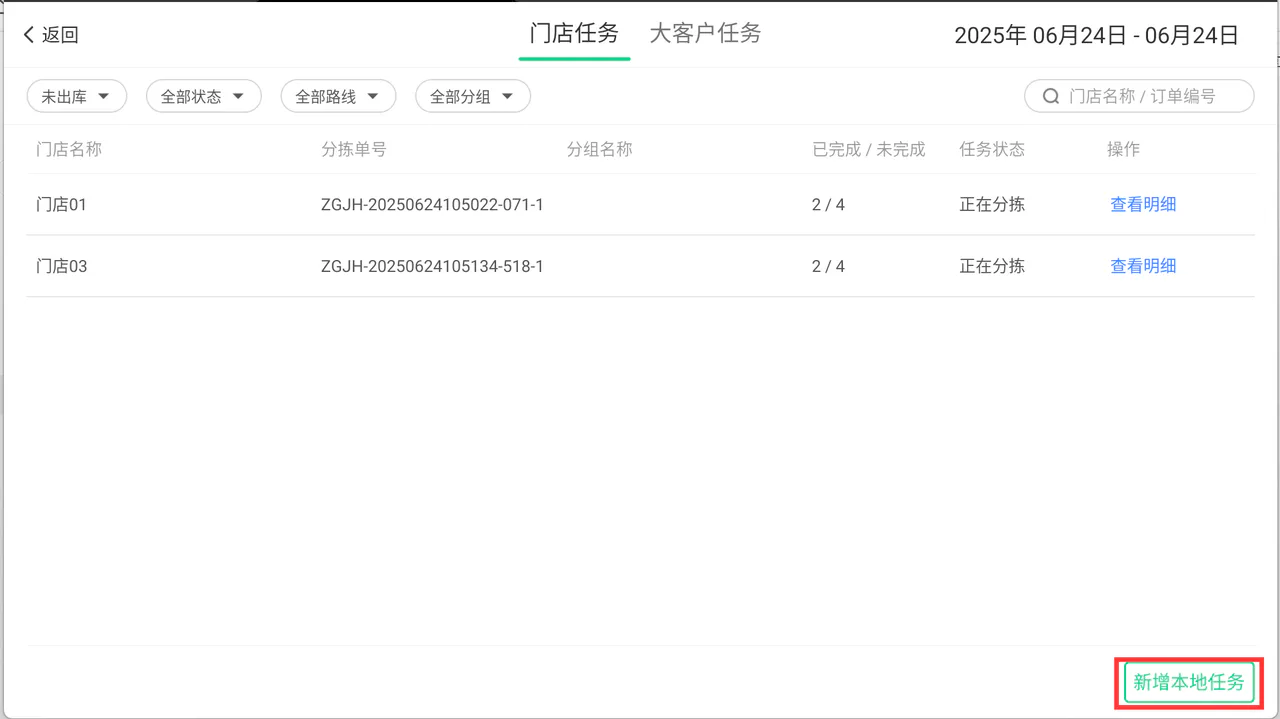Open 查看明细 for the 门店03 row

click(1143, 266)
